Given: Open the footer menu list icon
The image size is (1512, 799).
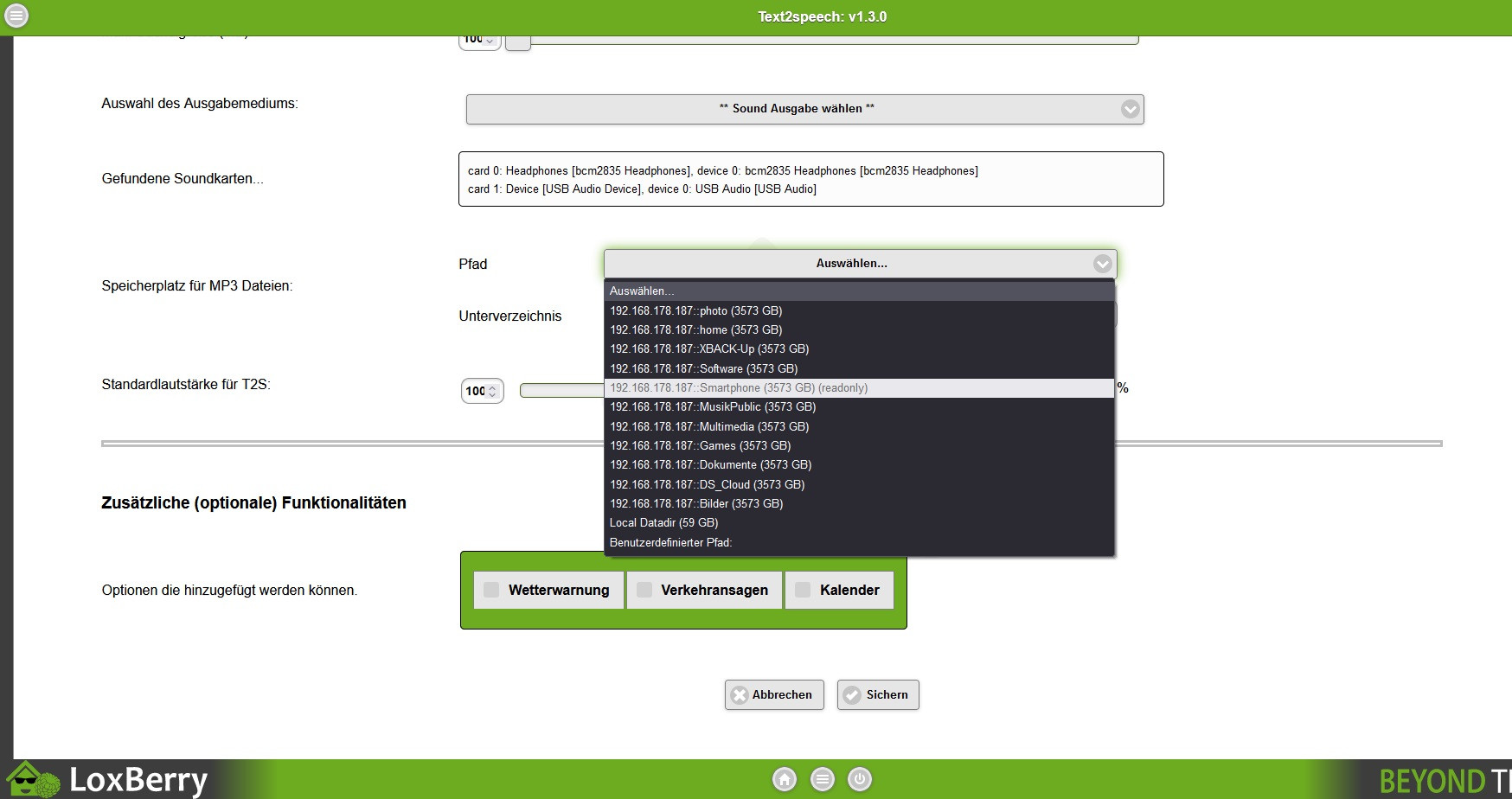Looking at the screenshot, I should [823, 779].
